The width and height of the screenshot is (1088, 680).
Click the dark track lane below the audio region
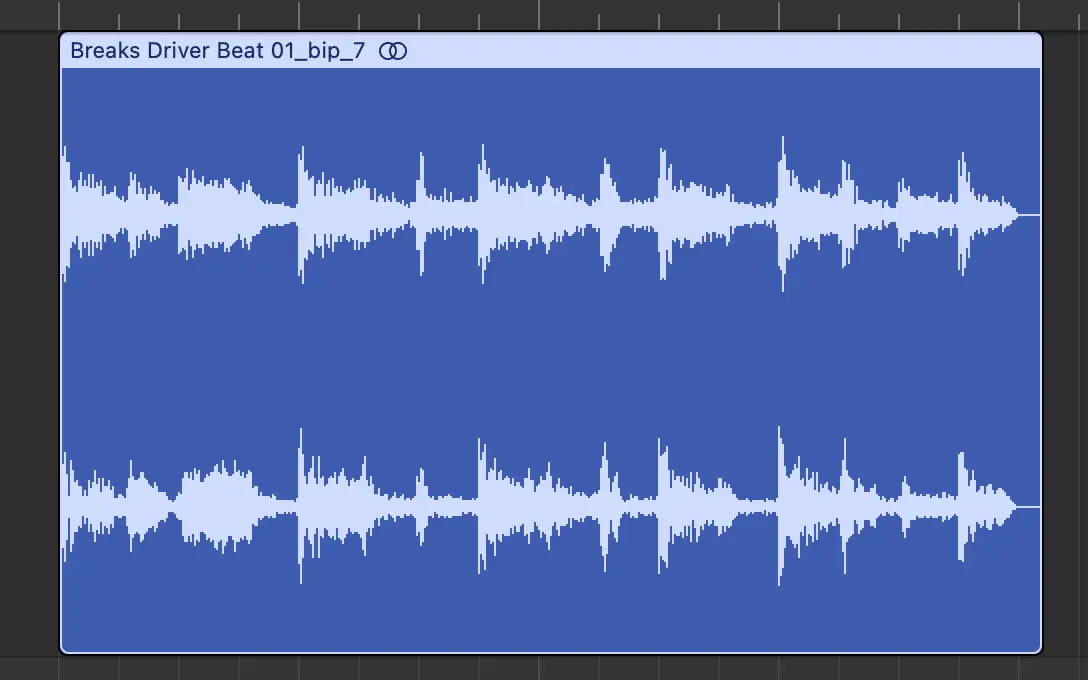pos(550,668)
